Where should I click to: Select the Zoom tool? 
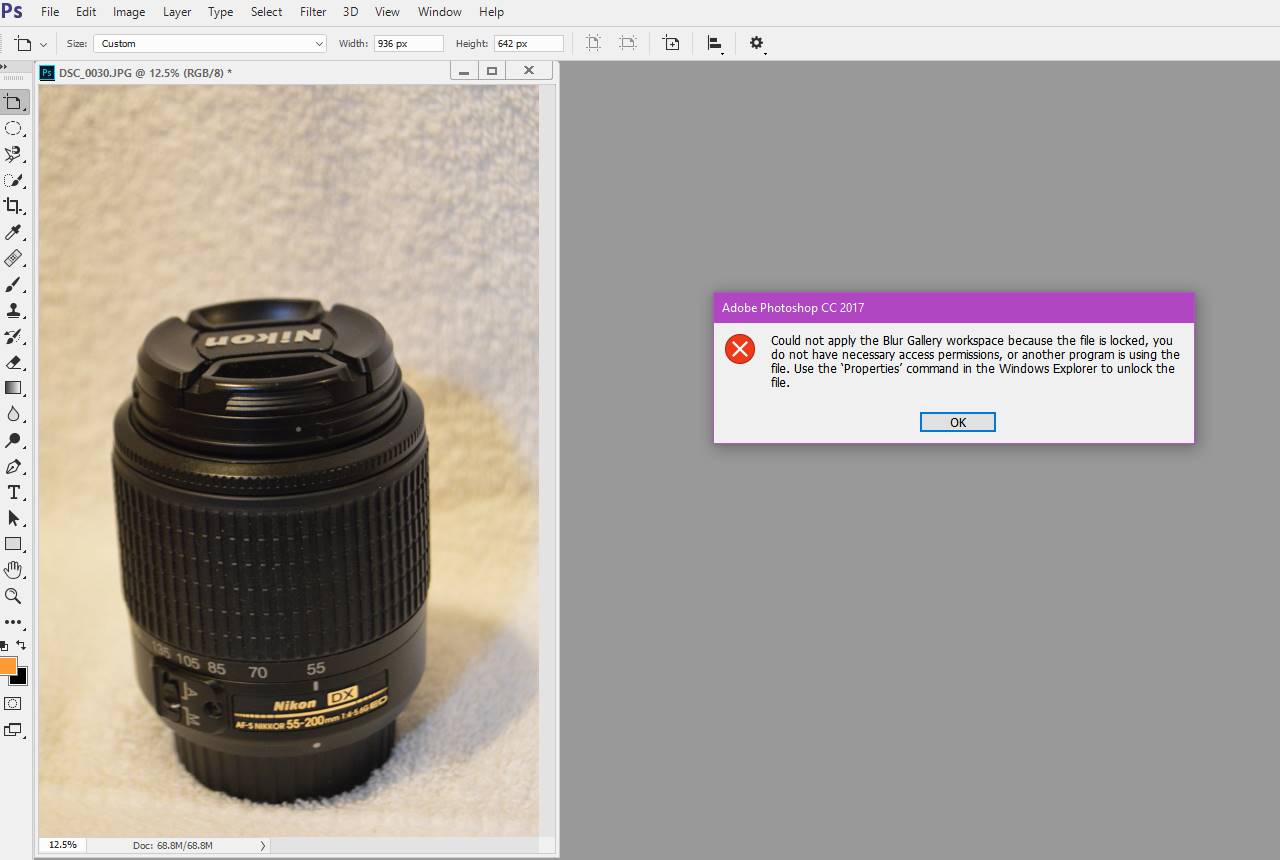tap(14, 596)
